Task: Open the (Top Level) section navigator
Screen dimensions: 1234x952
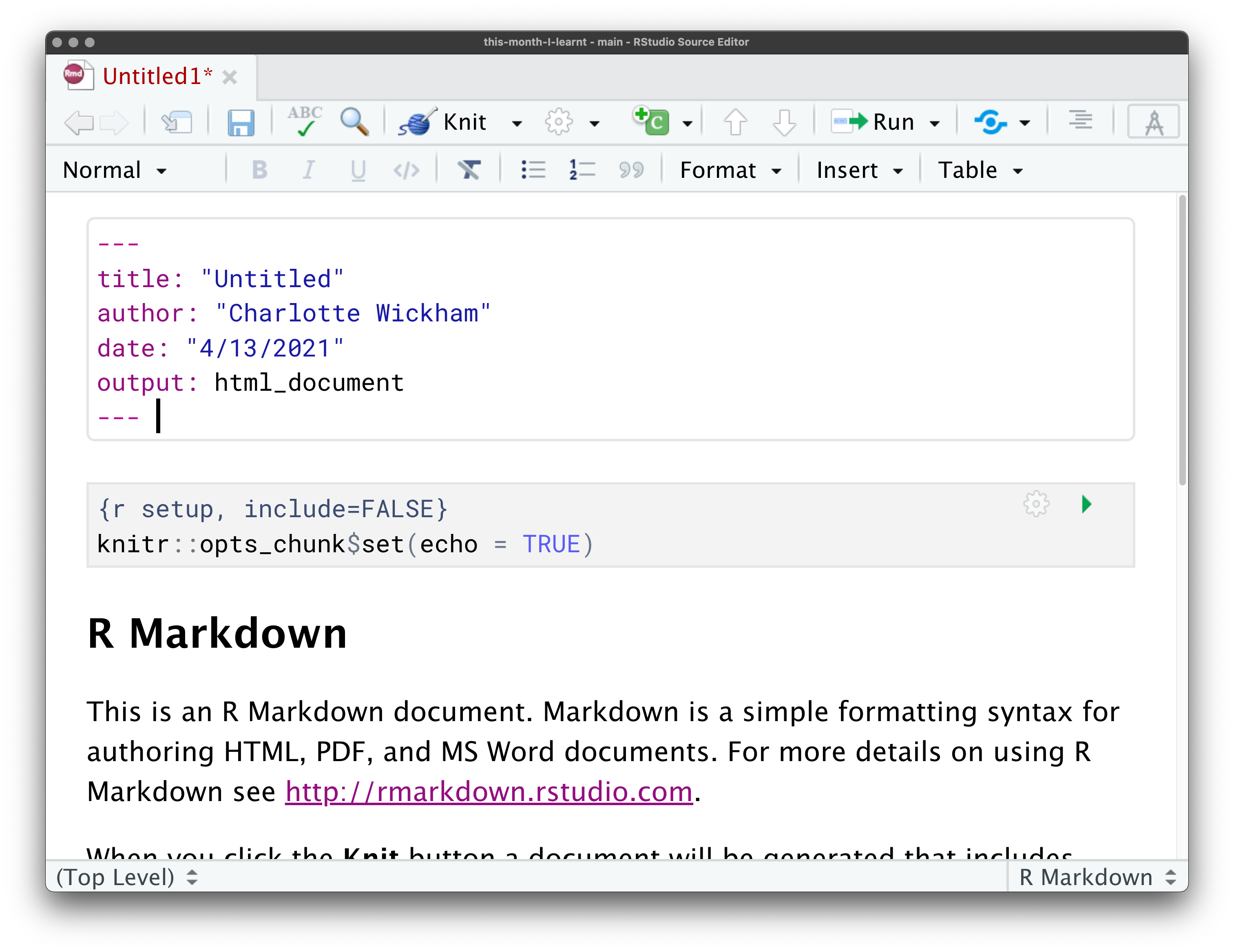Action: click(127, 877)
